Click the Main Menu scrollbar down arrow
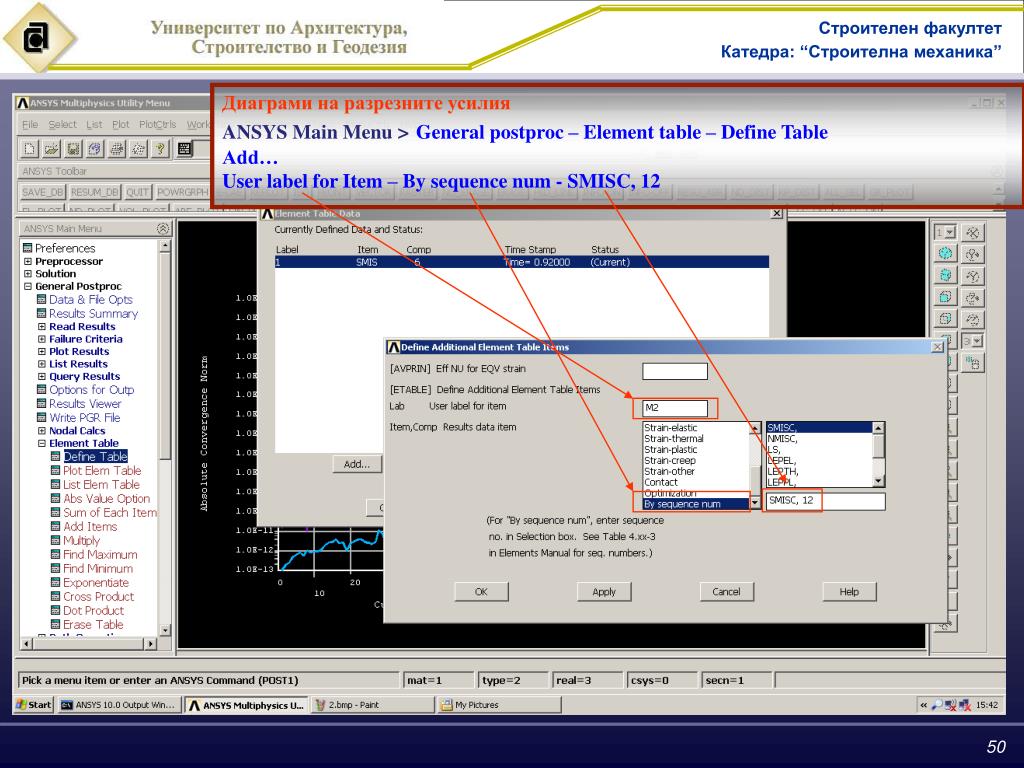Viewport: 1024px width, 768px height. (x=165, y=630)
